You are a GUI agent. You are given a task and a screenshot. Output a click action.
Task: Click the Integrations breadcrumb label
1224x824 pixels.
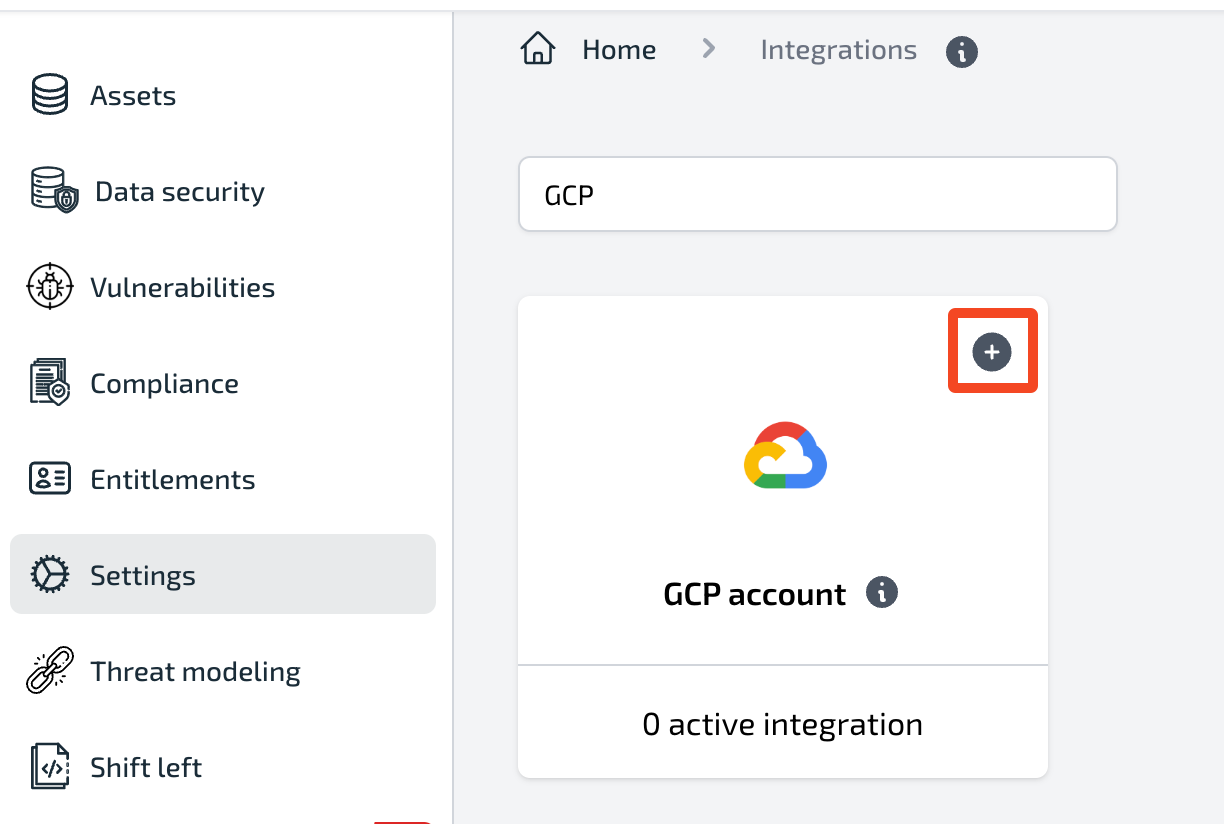(838, 50)
